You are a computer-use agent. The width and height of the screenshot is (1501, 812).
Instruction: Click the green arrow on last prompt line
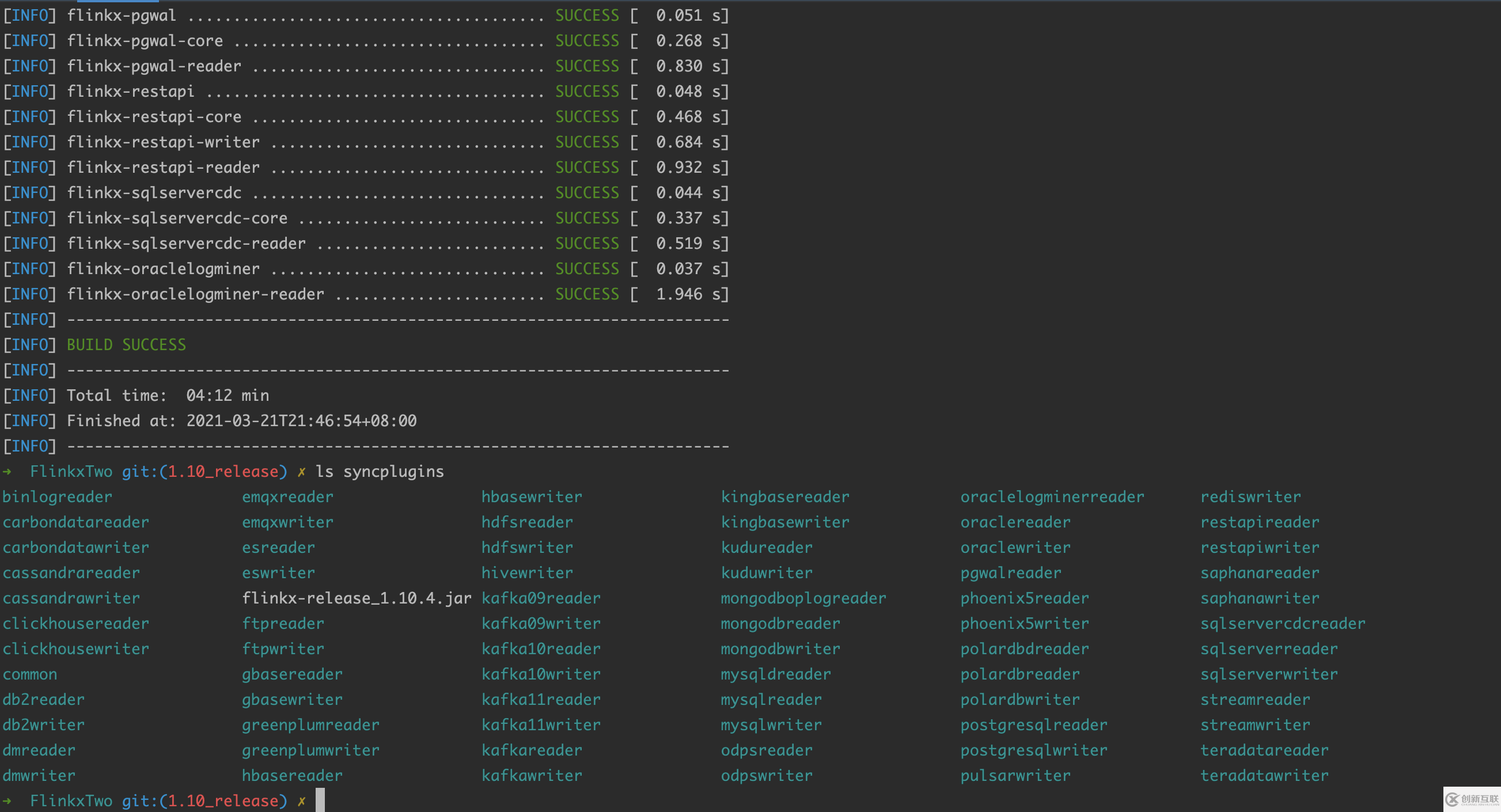coord(7,801)
